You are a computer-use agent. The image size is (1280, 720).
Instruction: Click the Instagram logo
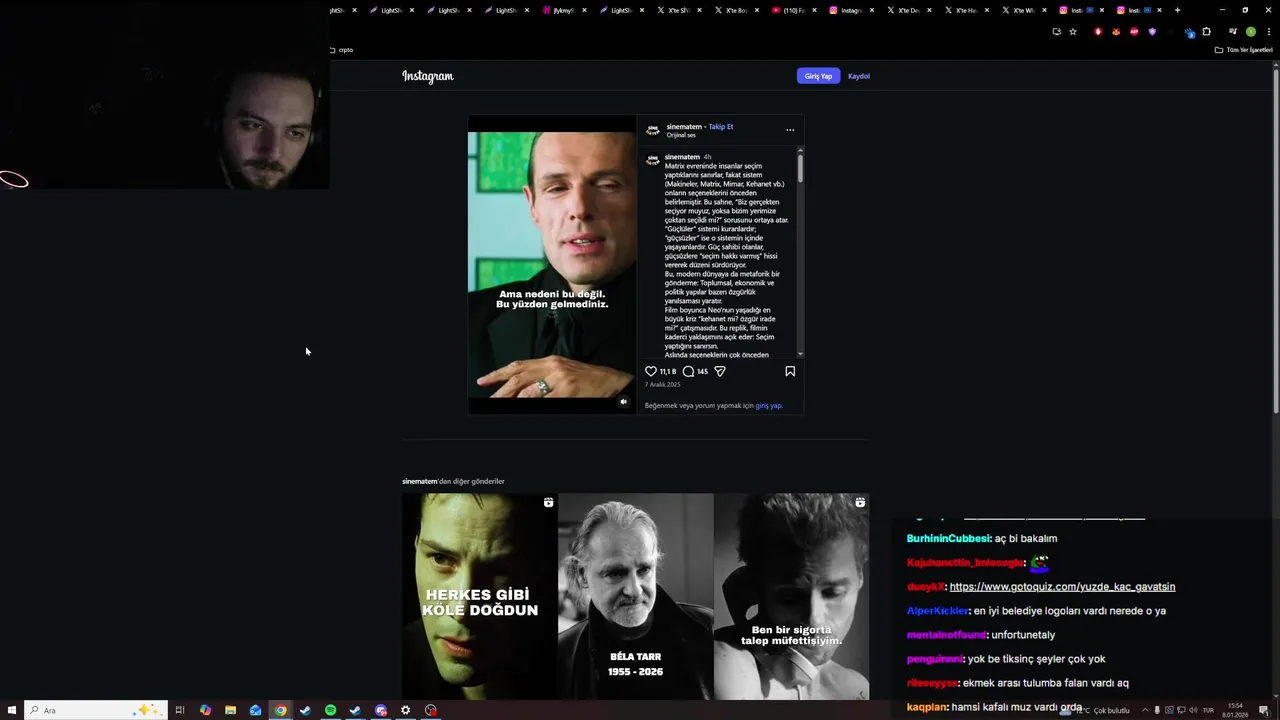(x=428, y=76)
